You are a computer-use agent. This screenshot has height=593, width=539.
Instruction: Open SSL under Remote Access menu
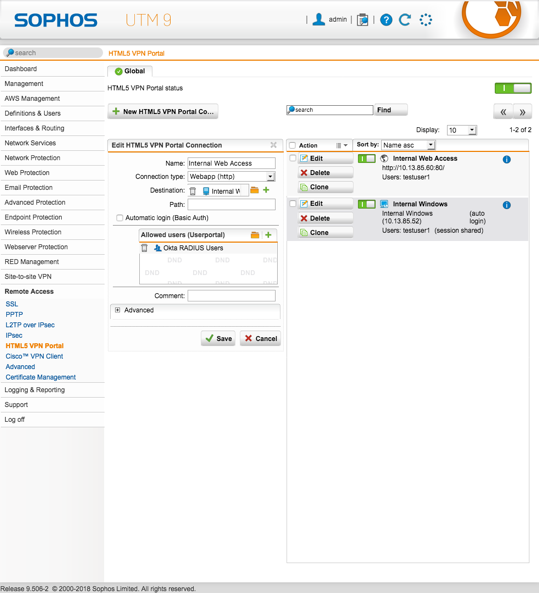pos(12,304)
